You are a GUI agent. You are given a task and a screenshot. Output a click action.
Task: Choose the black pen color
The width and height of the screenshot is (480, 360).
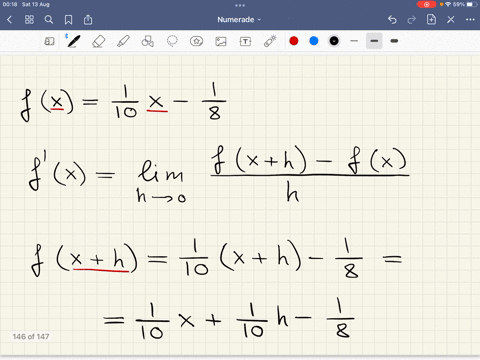[334, 41]
